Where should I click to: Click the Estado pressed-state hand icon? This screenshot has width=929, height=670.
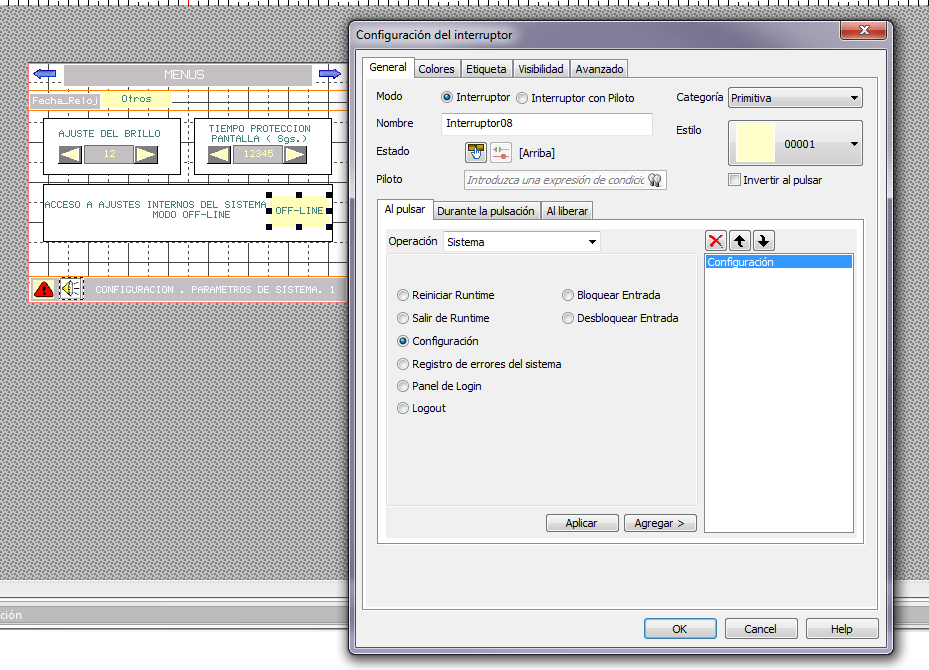tap(475, 152)
